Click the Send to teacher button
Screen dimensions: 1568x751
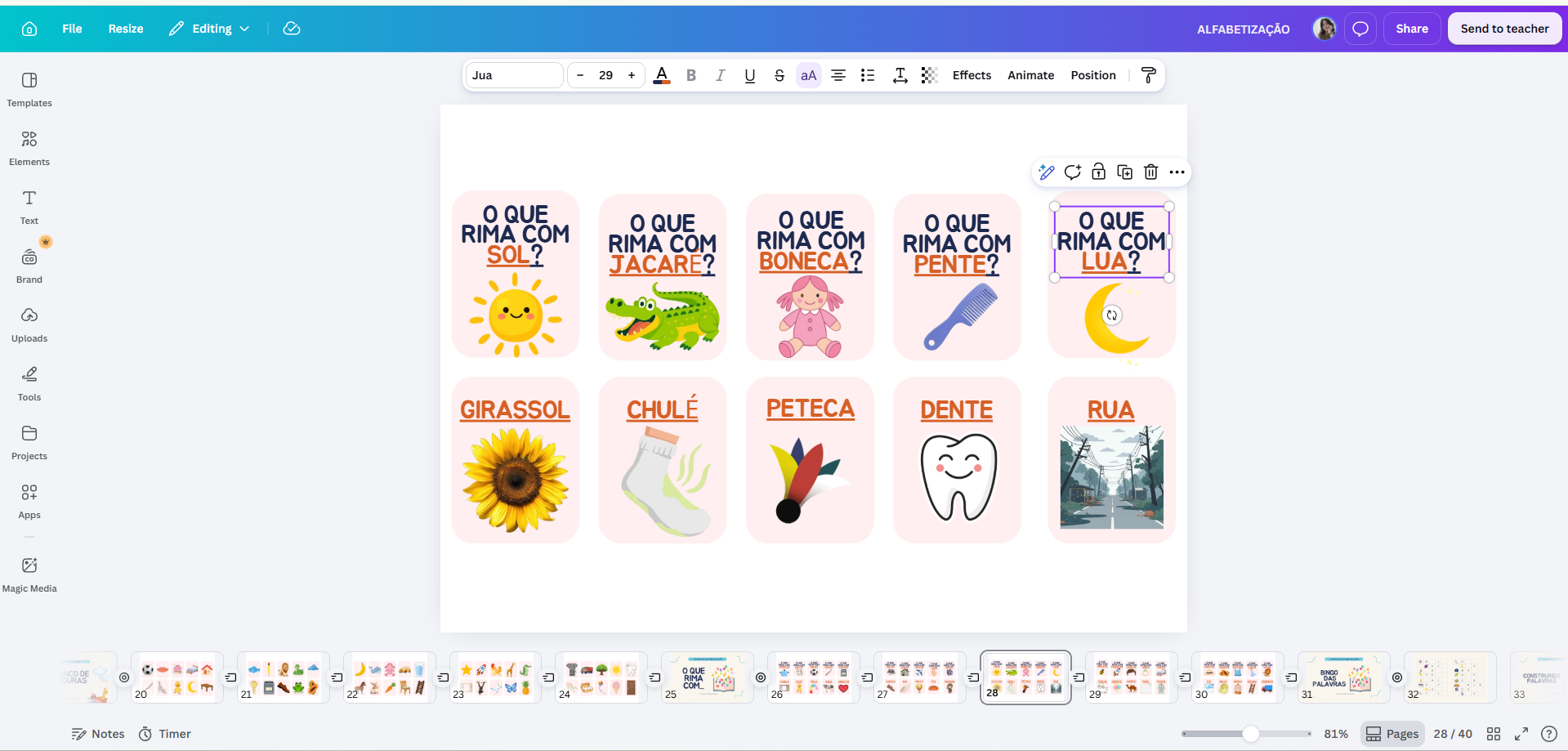[1504, 29]
